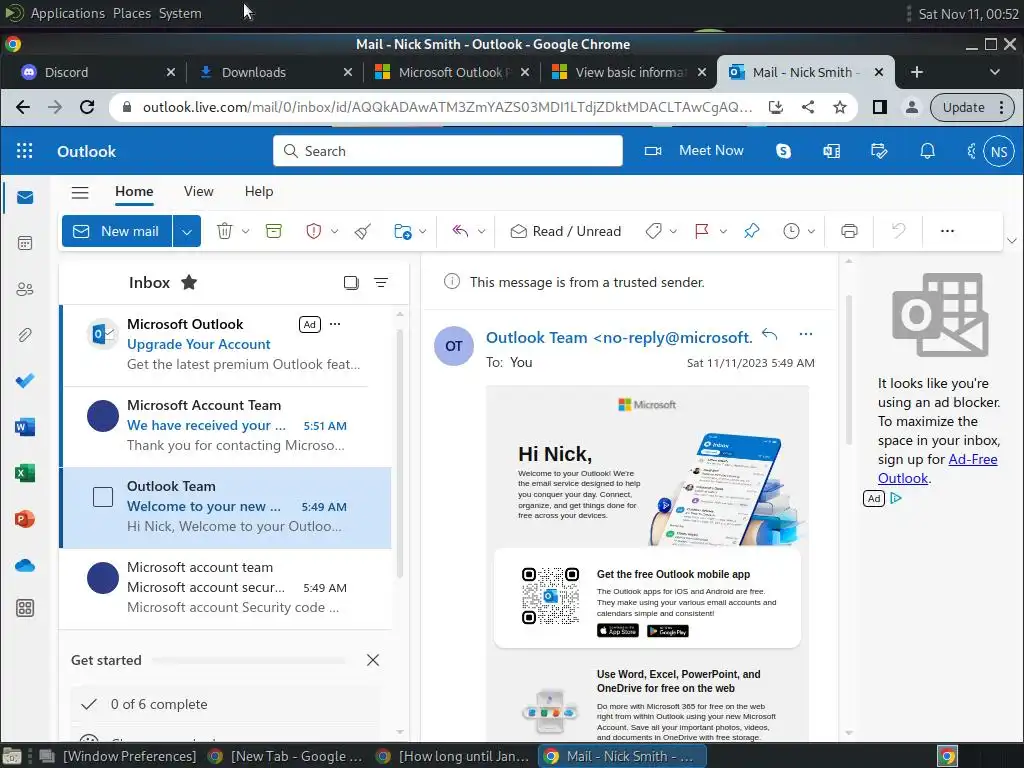
Task: Open Applications menu in top panel
Action: pyautogui.click(x=67, y=13)
